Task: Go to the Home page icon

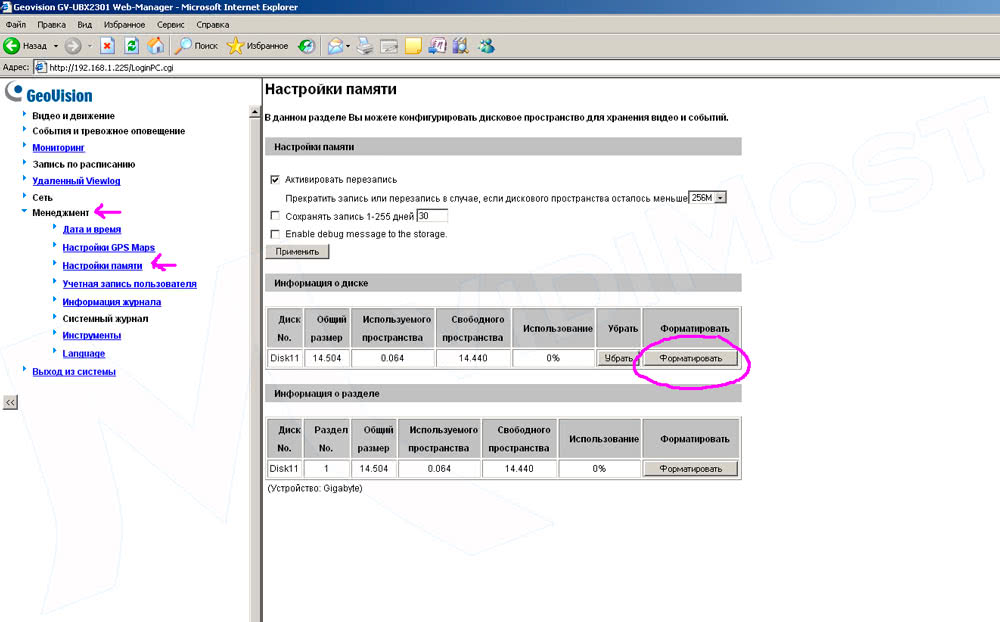Action: [x=155, y=46]
